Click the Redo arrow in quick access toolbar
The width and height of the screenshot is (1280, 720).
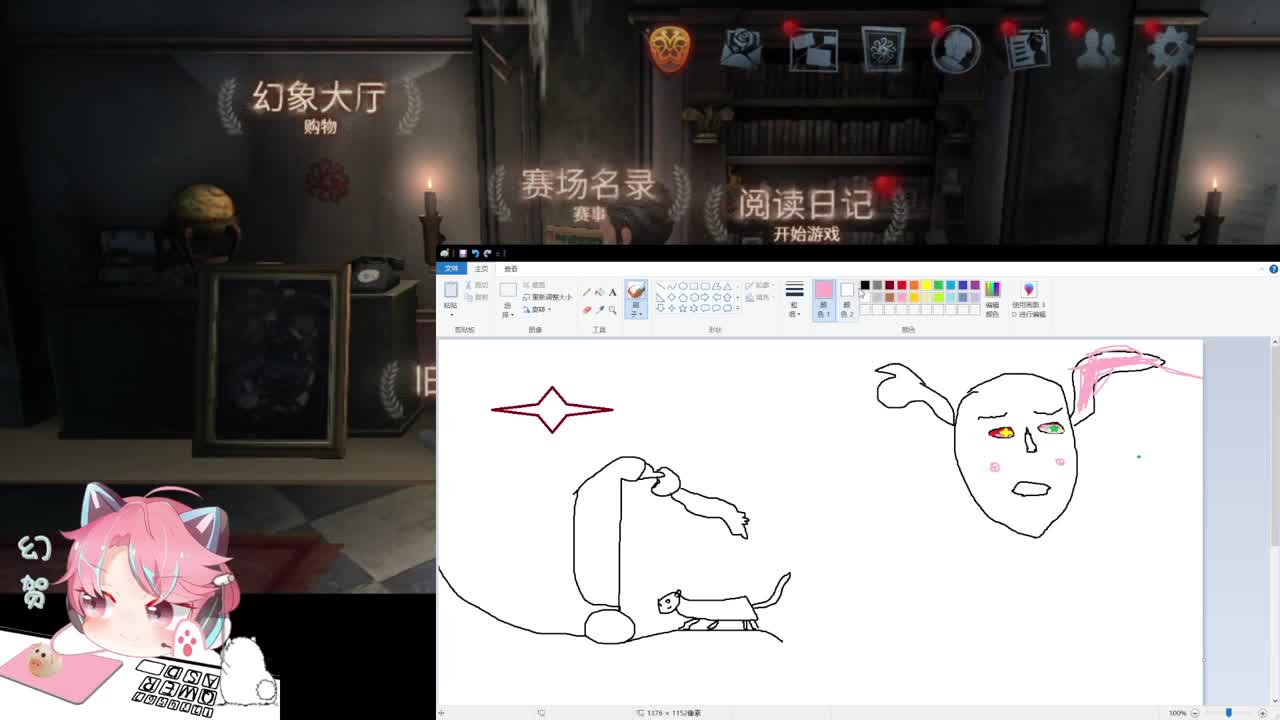point(487,253)
